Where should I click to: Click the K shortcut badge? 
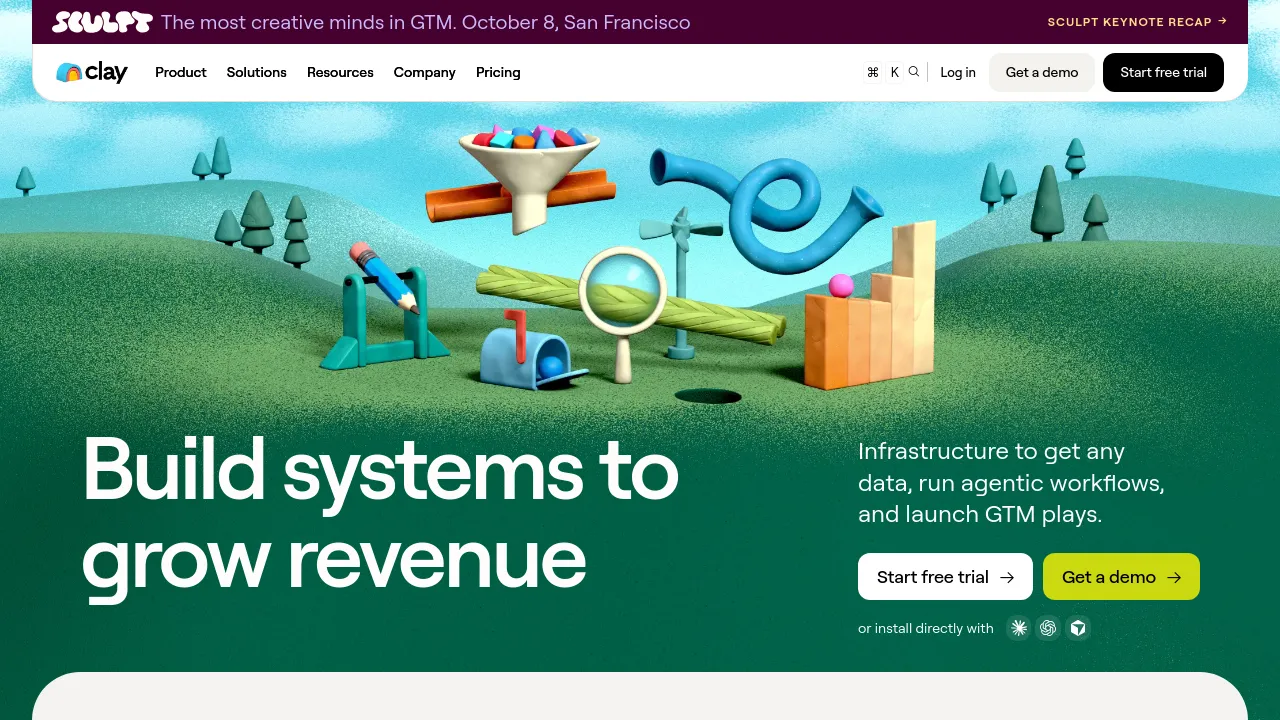click(x=895, y=72)
